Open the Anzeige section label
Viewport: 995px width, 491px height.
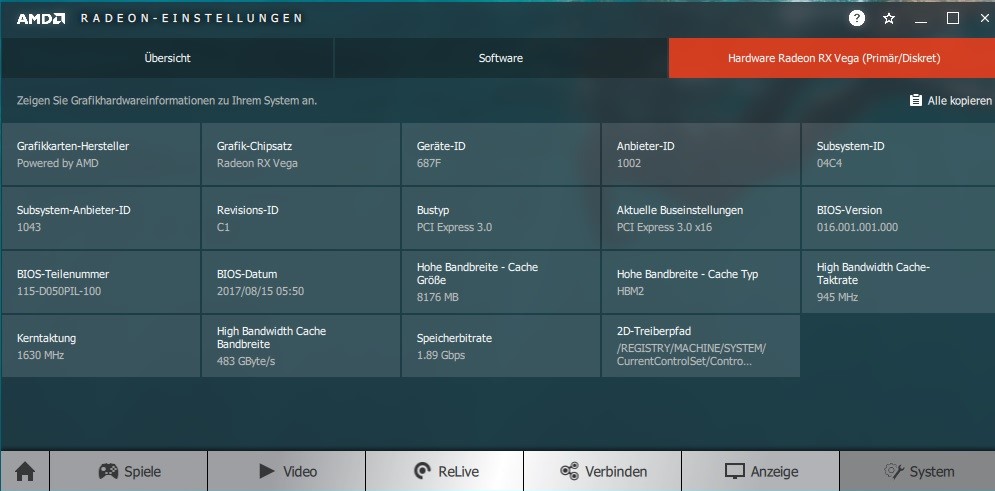coord(774,472)
